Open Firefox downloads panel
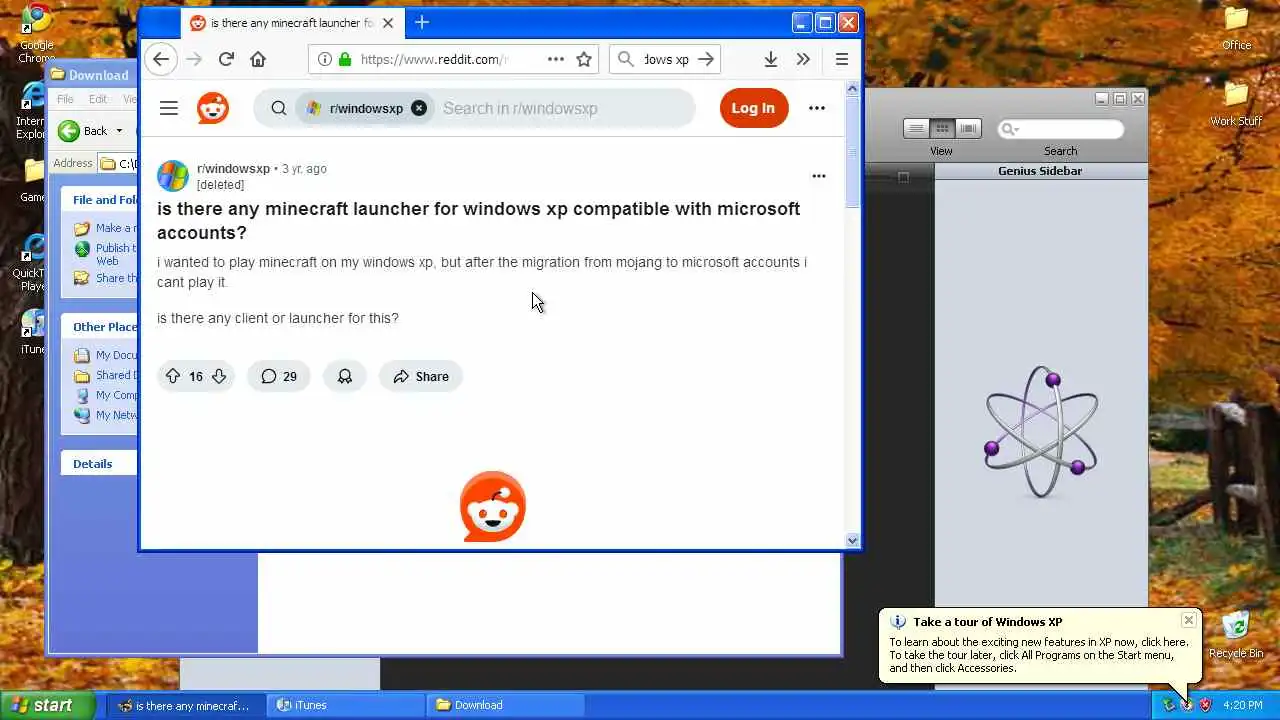Screen dimensions: 1280x720 770,59
